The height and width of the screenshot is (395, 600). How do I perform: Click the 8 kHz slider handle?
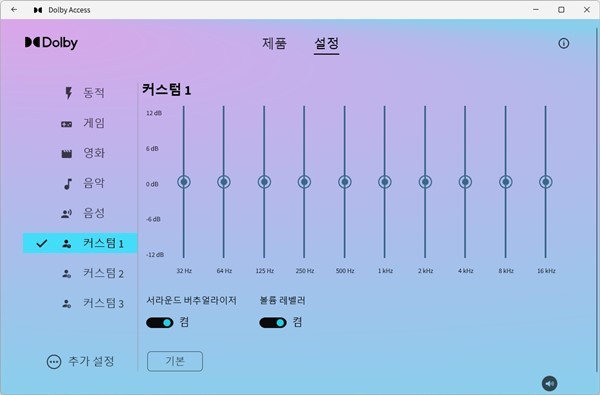pos(505,182)
